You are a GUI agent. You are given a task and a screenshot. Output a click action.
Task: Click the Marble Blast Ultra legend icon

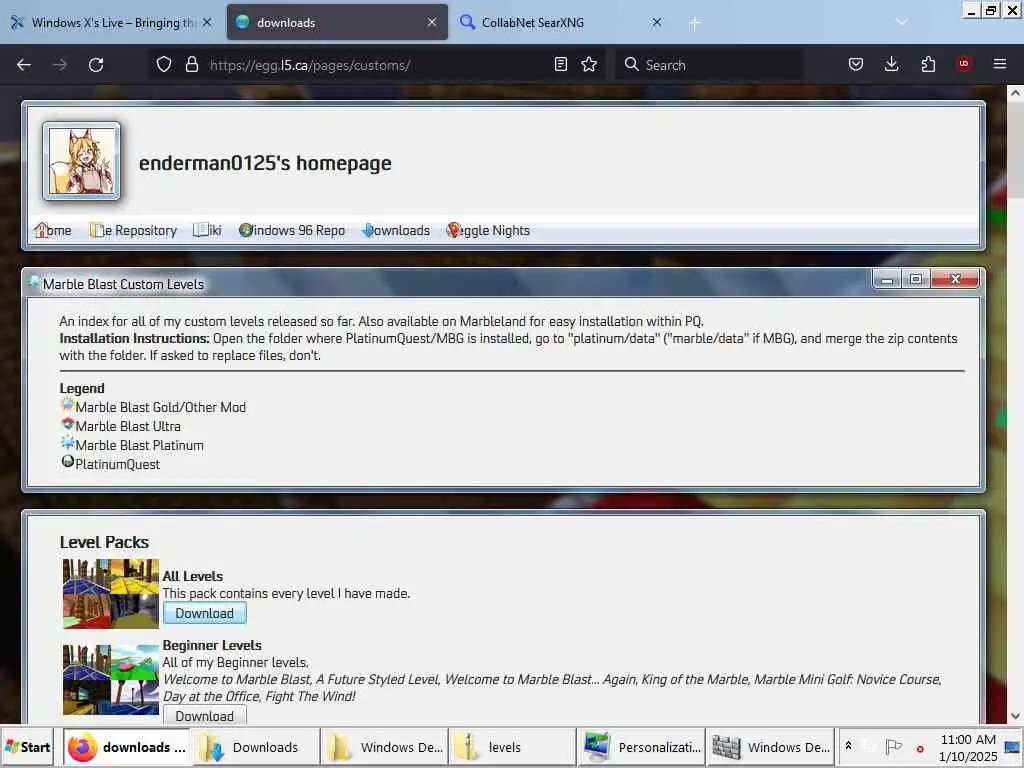tap(67, 424)
